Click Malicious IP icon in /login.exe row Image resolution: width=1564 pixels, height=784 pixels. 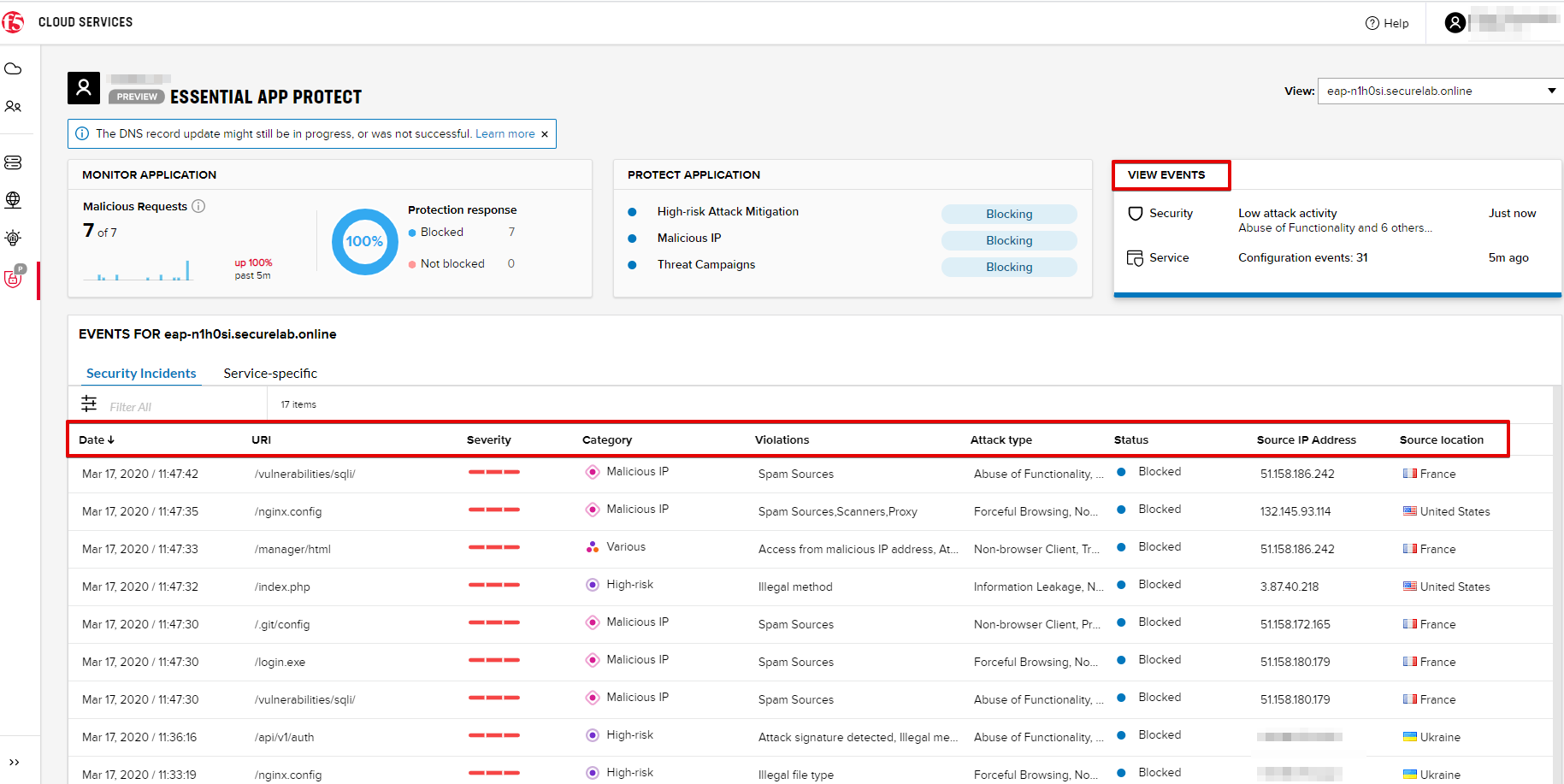[592, 660]
